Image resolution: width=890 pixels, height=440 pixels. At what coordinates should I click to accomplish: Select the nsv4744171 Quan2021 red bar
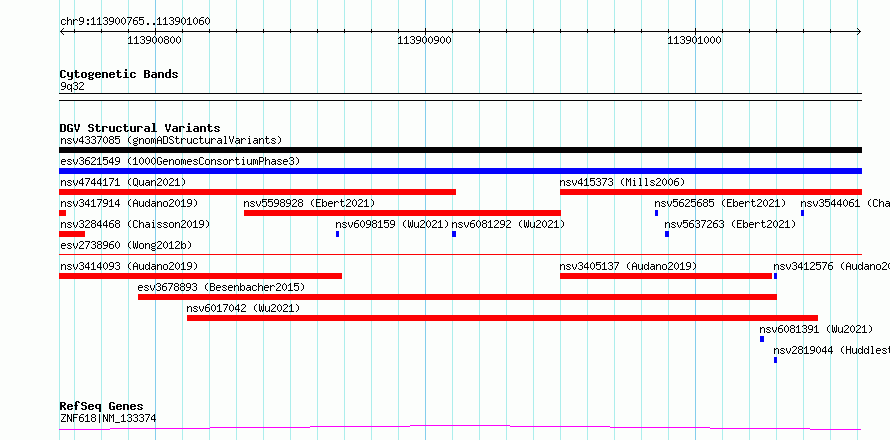(257, 192)
